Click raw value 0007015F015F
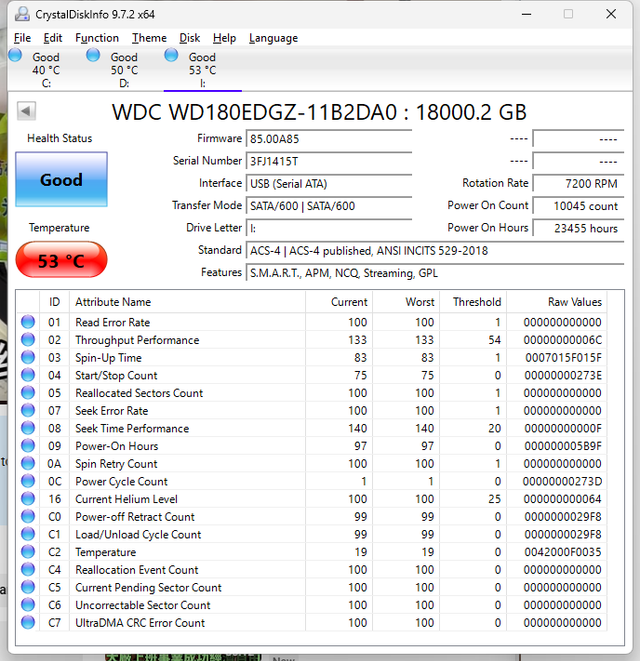Image resolution: width=640 pixels, height=661 pixels. 563,358
